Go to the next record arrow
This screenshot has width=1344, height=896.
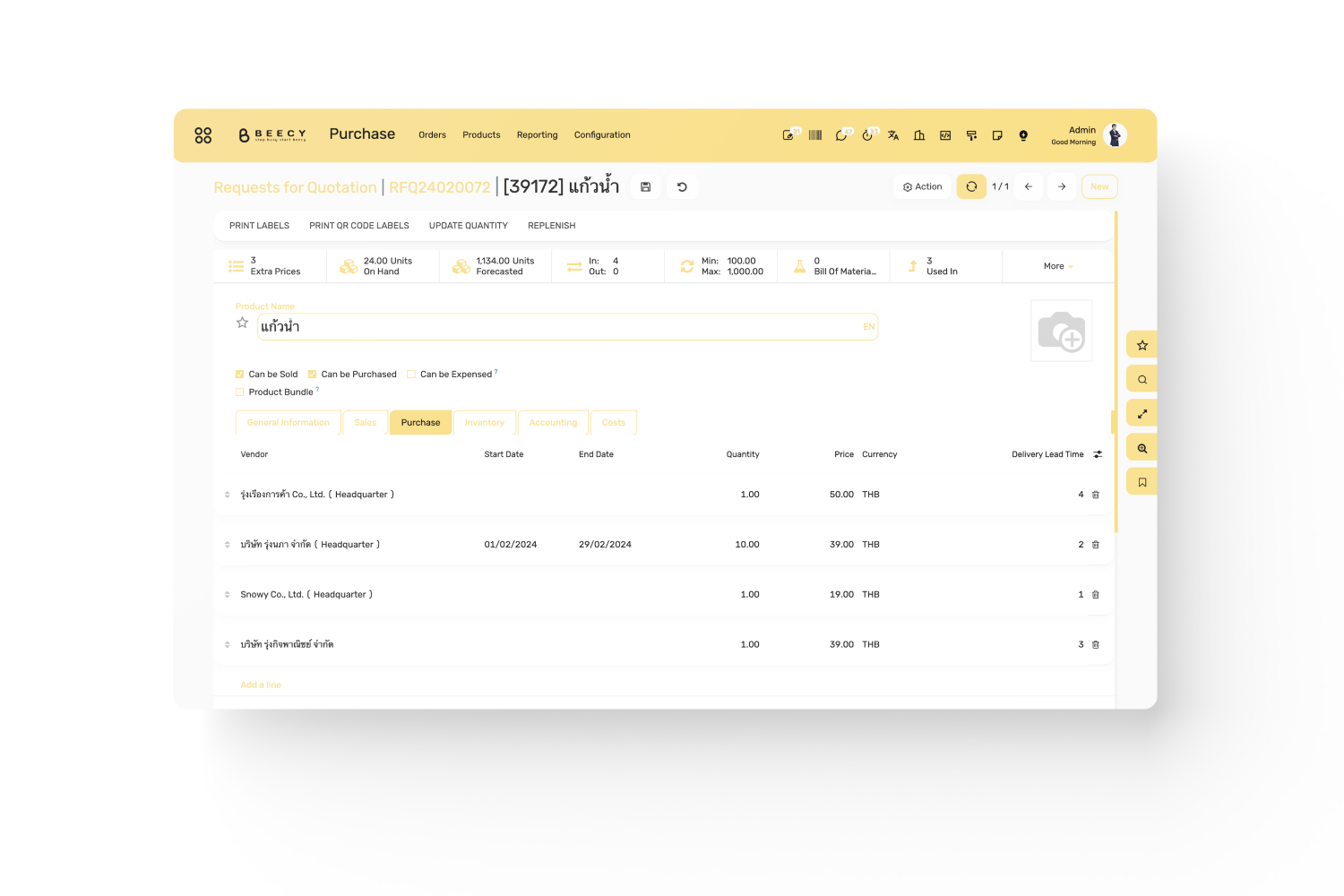click(x=1062, y=186)
